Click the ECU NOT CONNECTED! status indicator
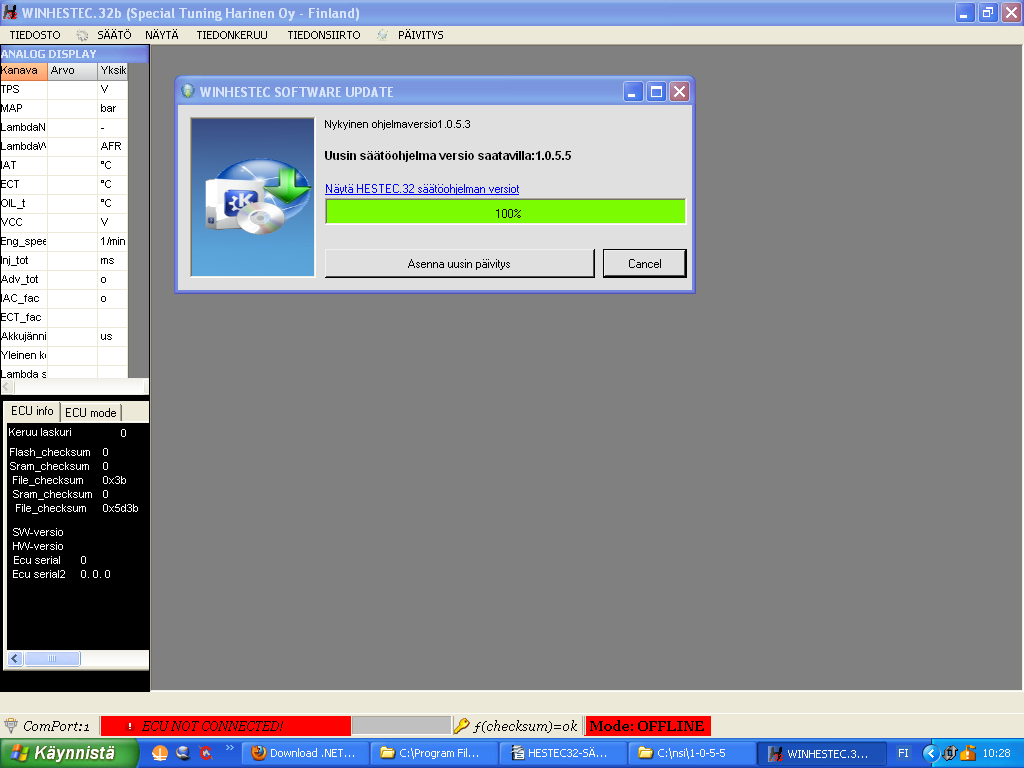The image size is (1024, 768). click(225, 726)
